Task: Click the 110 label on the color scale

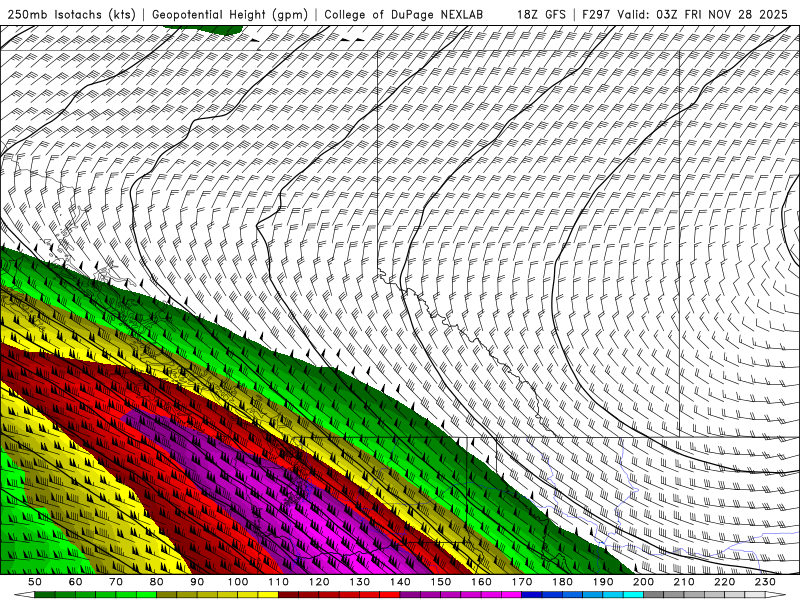Action: pos(278,582)
